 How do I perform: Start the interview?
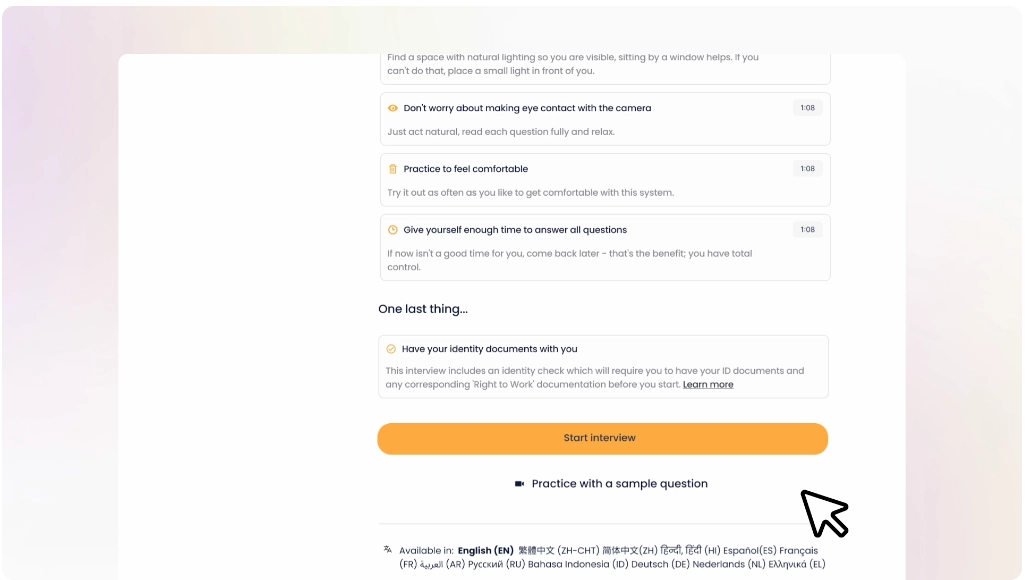point(602,438)
